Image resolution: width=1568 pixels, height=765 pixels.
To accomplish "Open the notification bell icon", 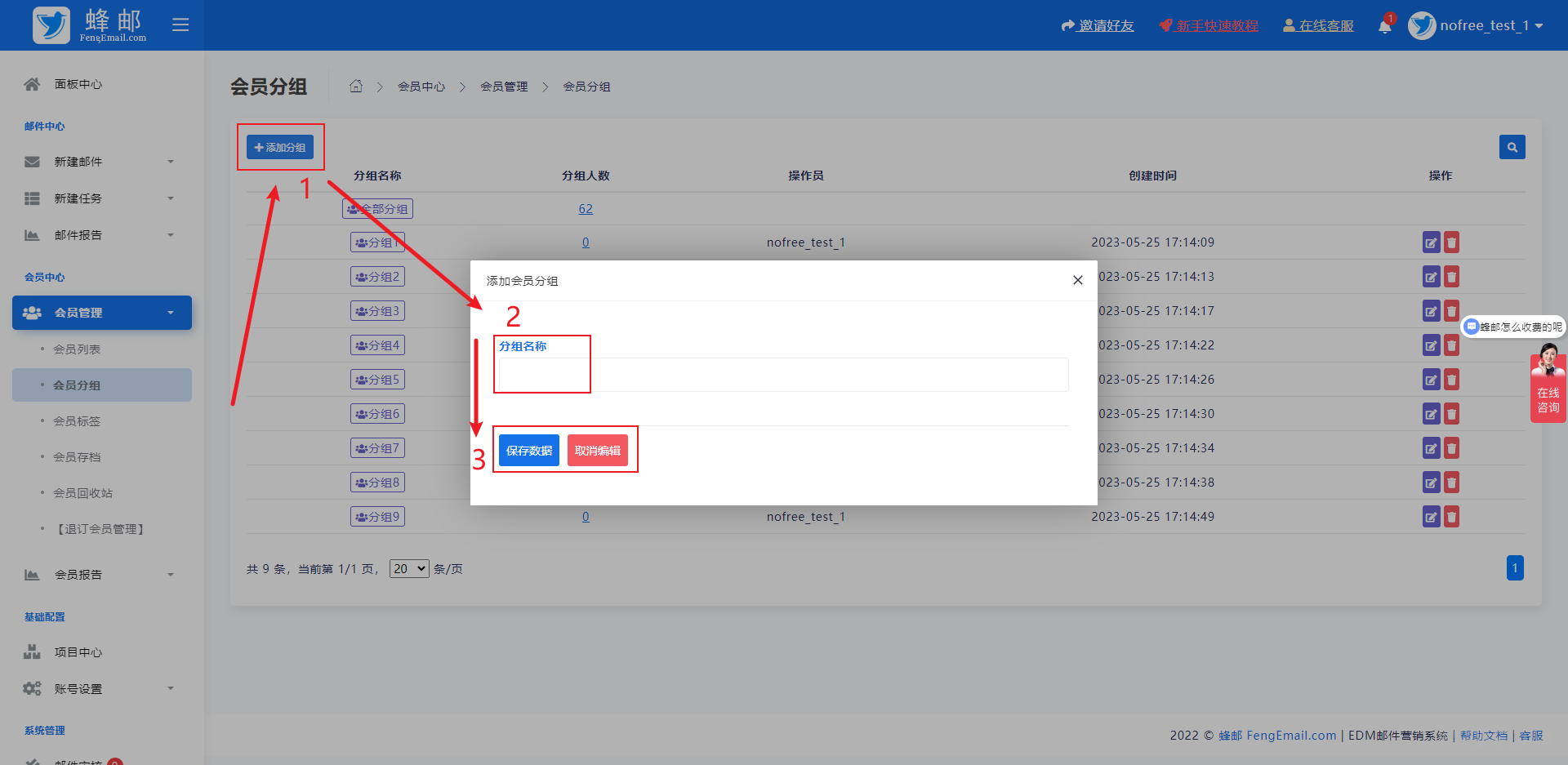I will (x=1384, y=26).
